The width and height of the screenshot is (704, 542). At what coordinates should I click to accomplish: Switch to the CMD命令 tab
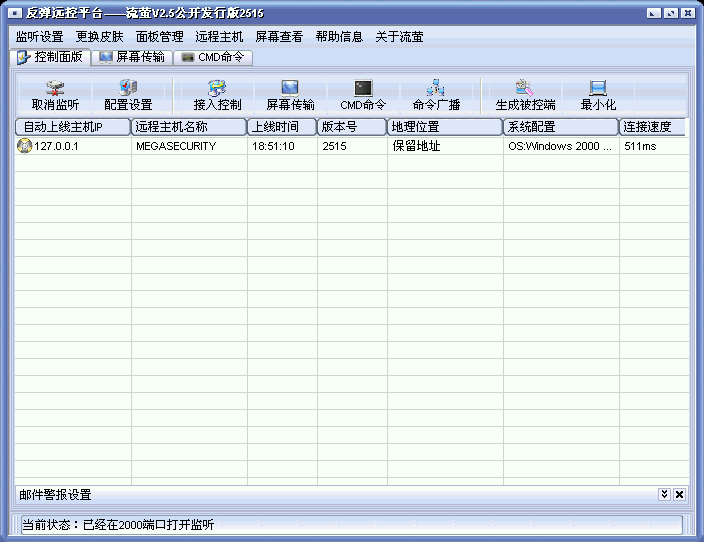[213, 58]
